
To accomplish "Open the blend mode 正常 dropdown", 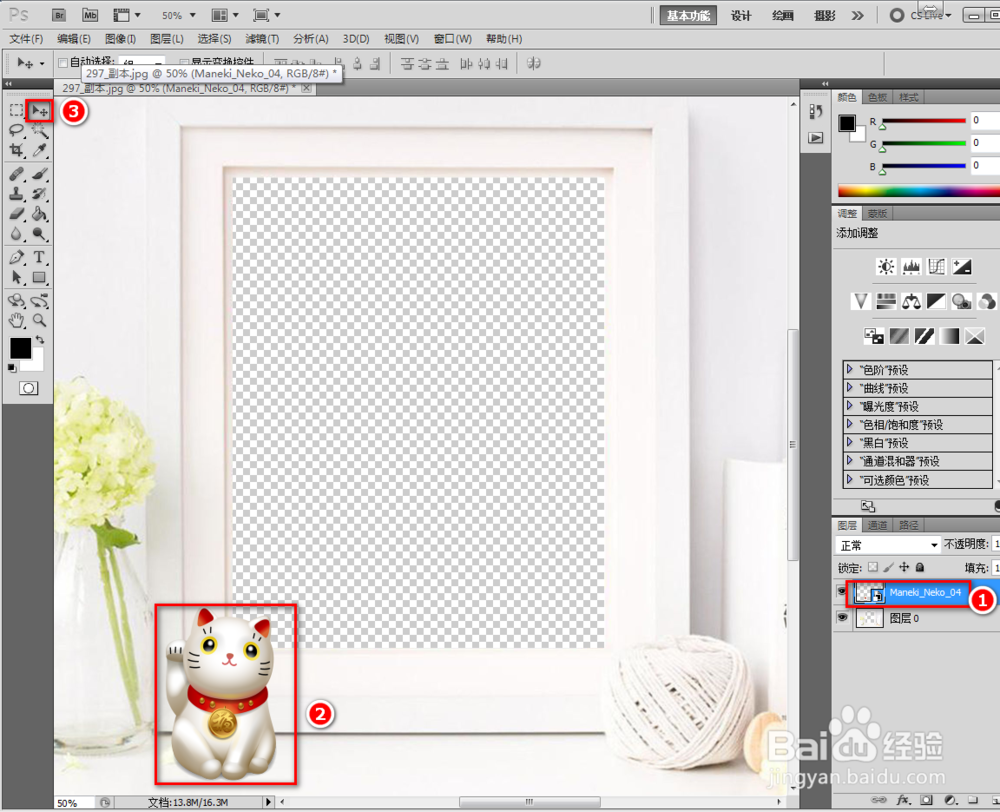I will point(888,545).
